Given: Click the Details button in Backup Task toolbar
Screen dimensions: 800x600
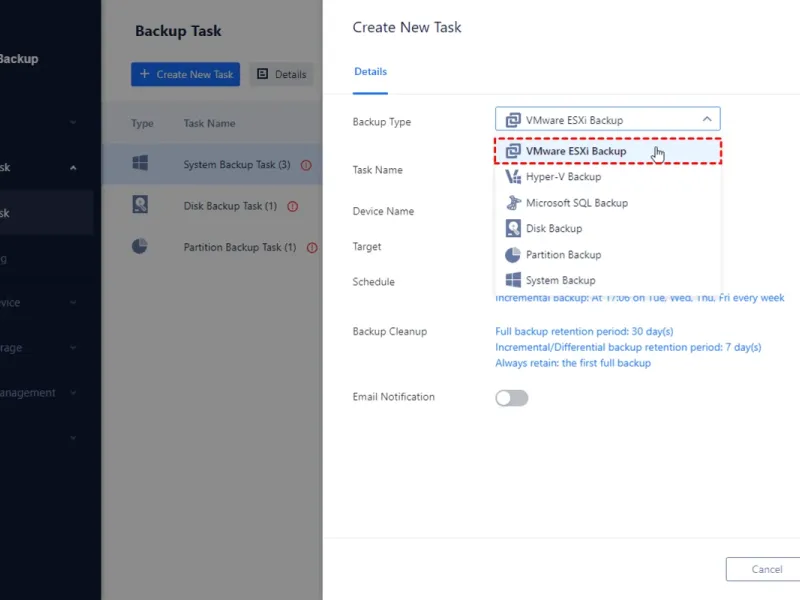Looking at the screenshot, I should coord(282,74).
